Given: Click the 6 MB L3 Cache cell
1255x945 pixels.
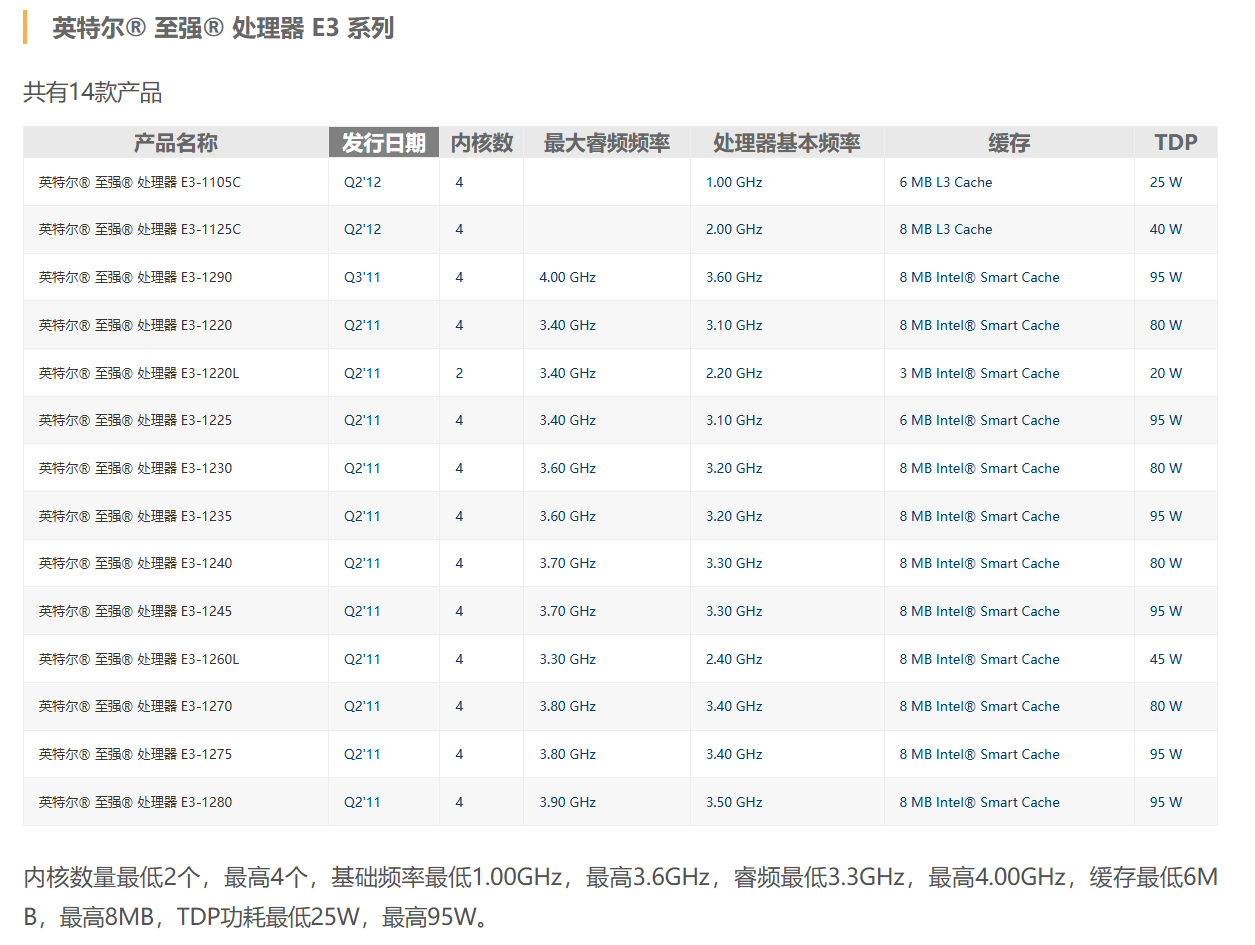Looking at the screenshot, I should point(945,182).
